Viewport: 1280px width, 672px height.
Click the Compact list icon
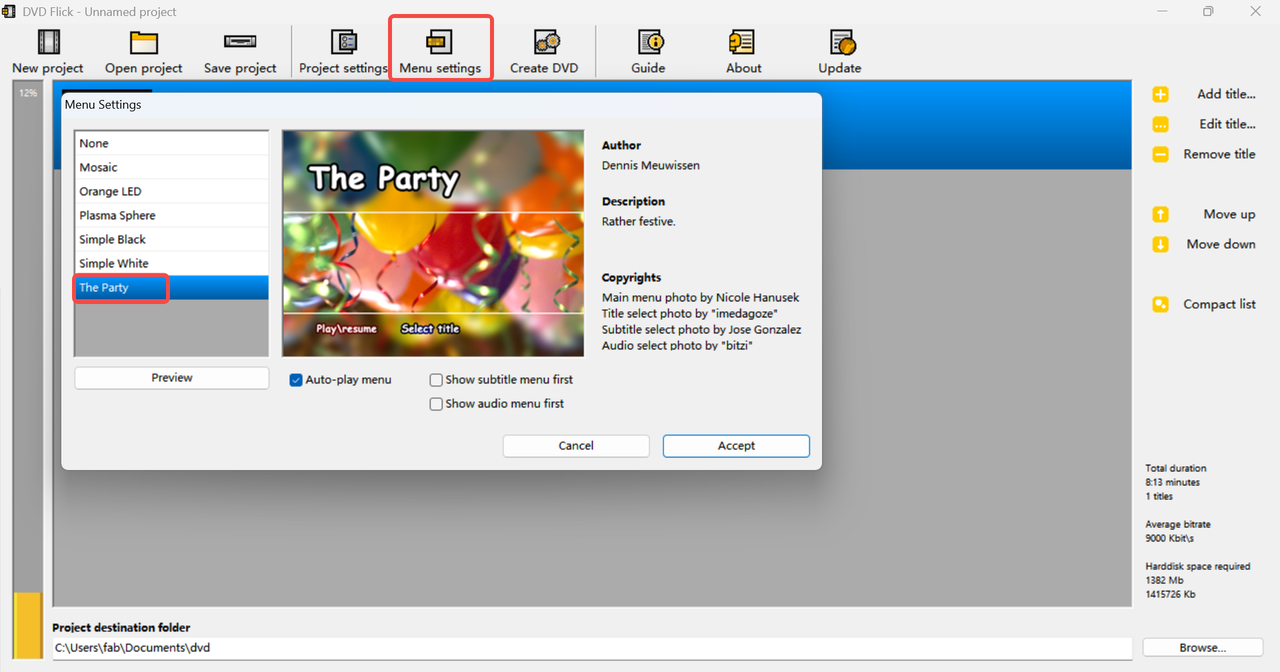1160,304
